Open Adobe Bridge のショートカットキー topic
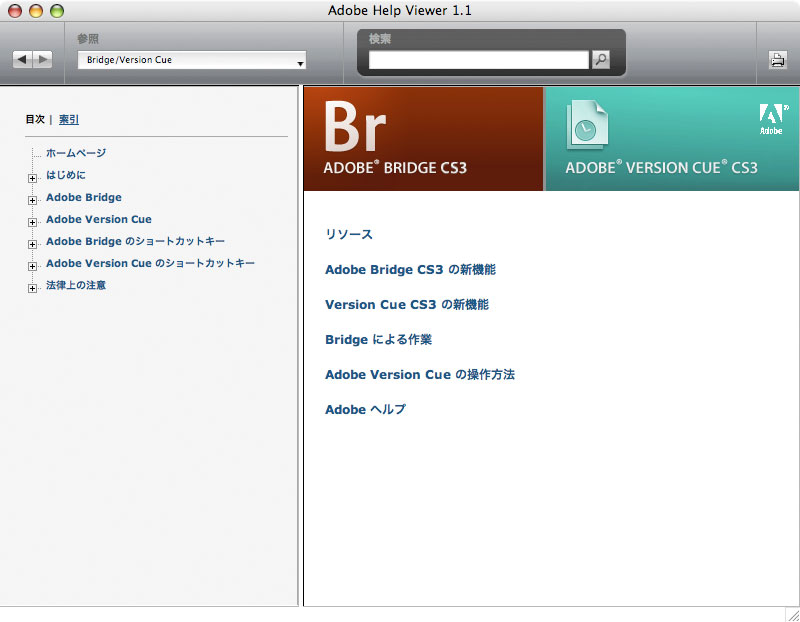This screenshot has width=800, height=622. tap(135, 241)
